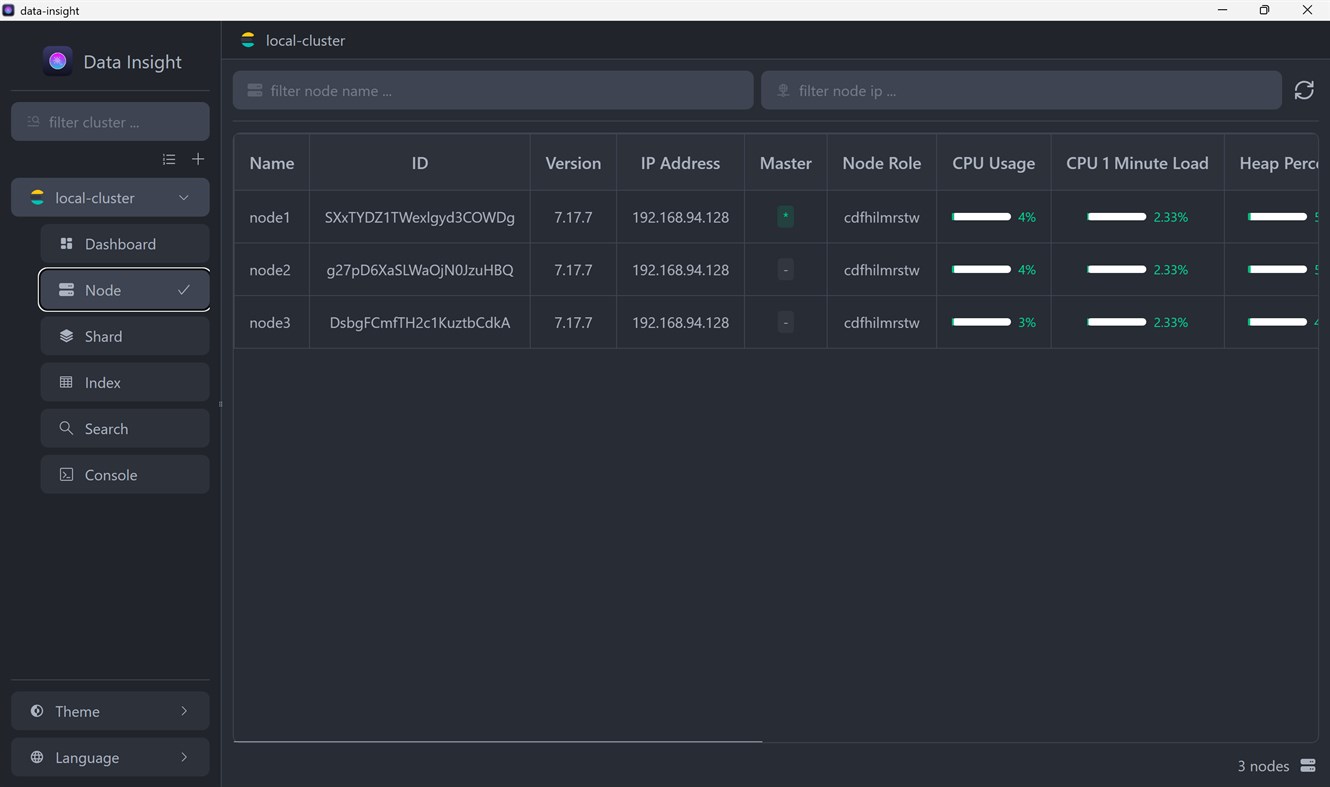Open the Search page
The height and width of the screenshot is (787, 1330).
click(125, 428)
